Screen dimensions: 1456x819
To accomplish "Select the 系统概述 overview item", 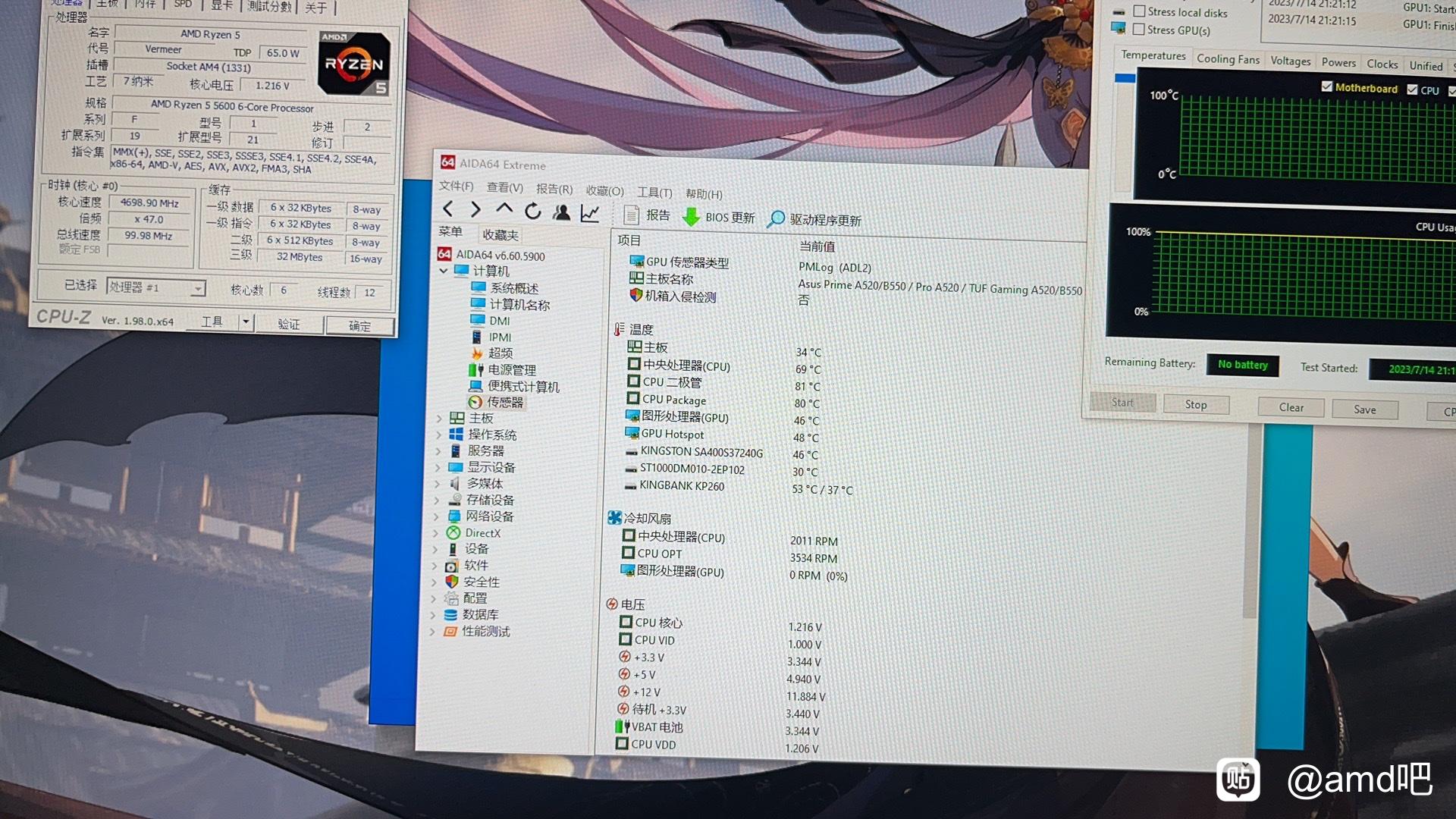I will (x=504, y=287).
